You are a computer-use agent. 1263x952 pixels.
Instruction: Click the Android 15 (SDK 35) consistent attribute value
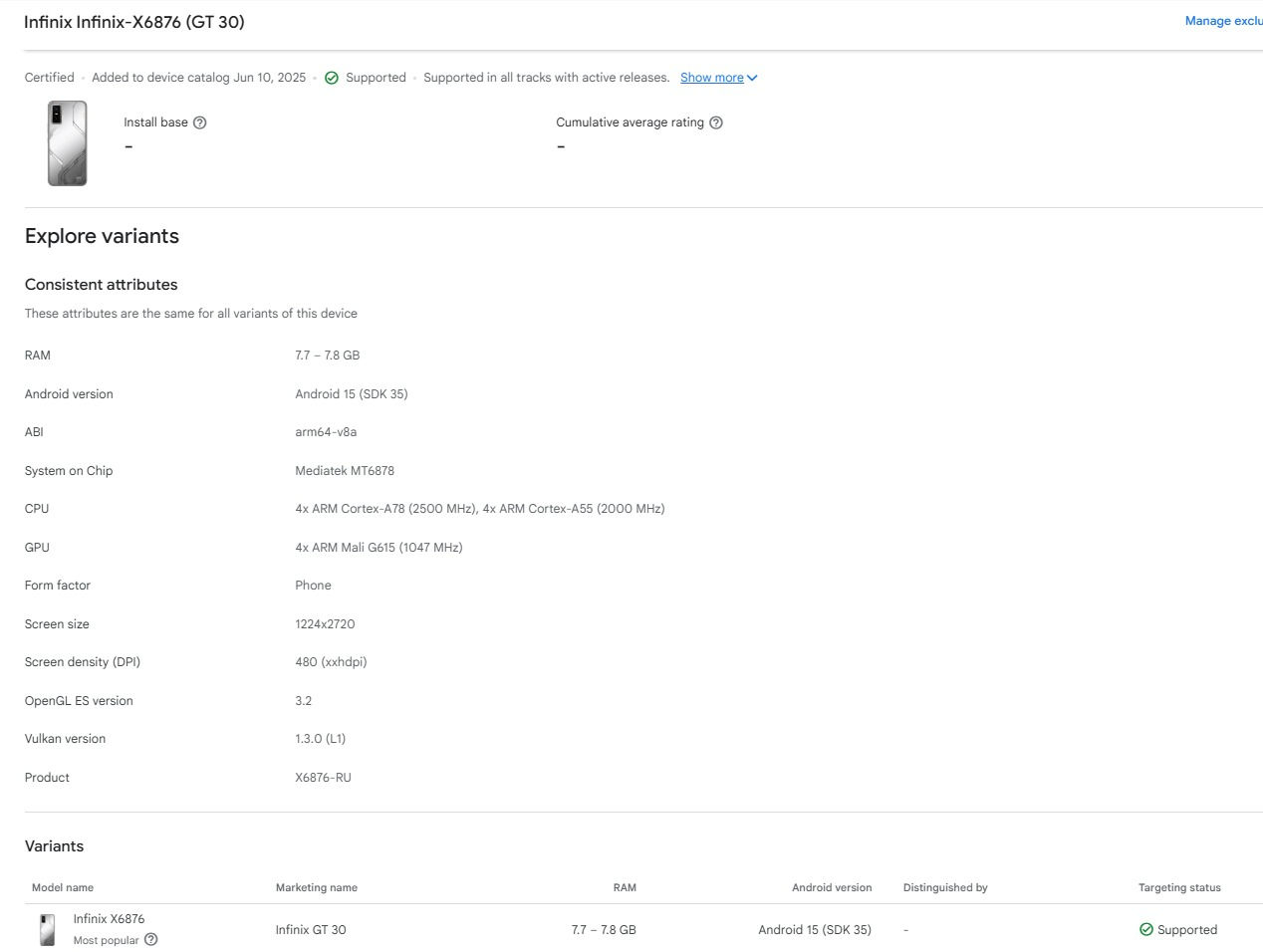[352, 394]
